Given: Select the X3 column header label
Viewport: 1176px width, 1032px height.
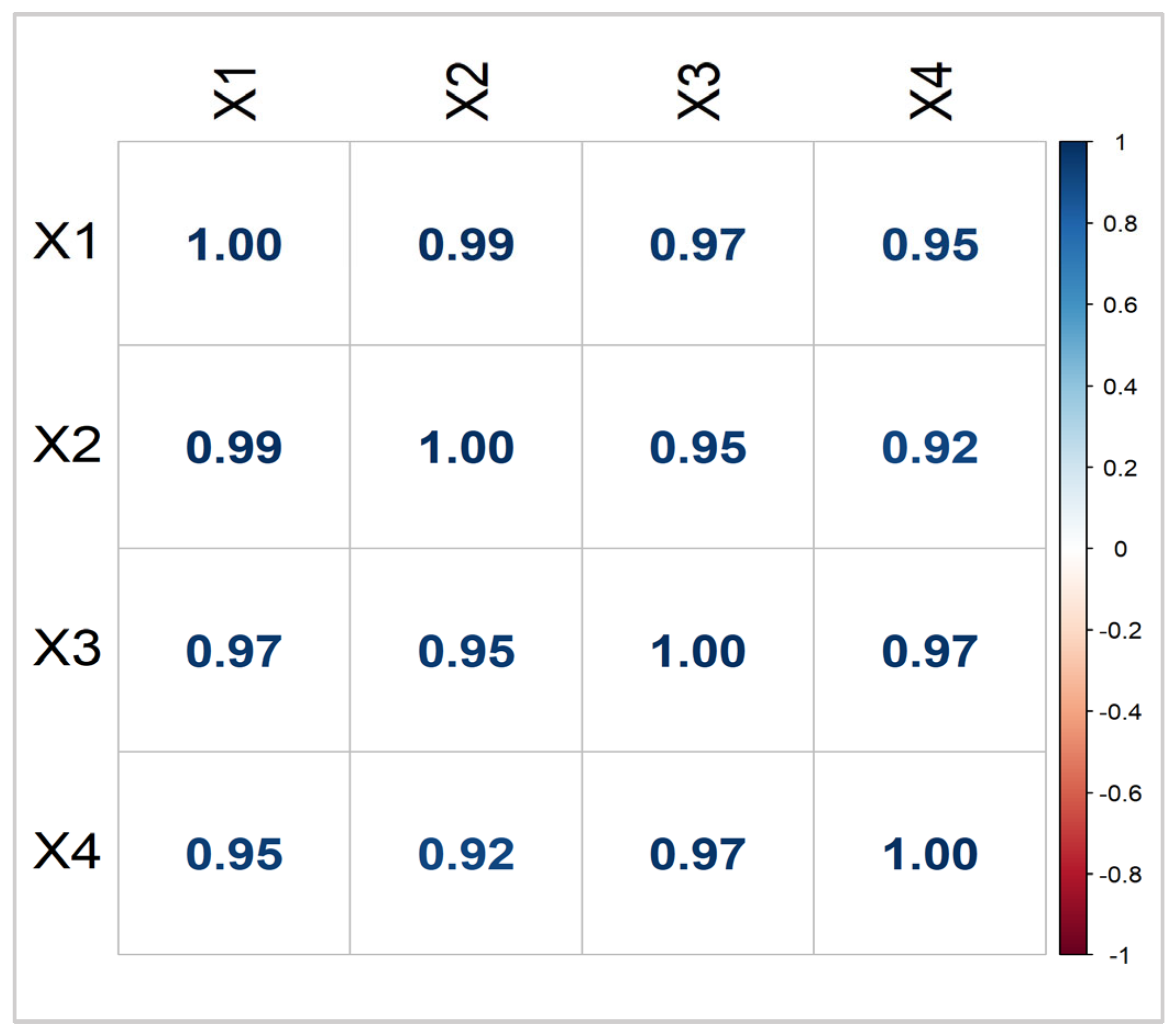Looking at the screenshot, I should pos(699,91).
